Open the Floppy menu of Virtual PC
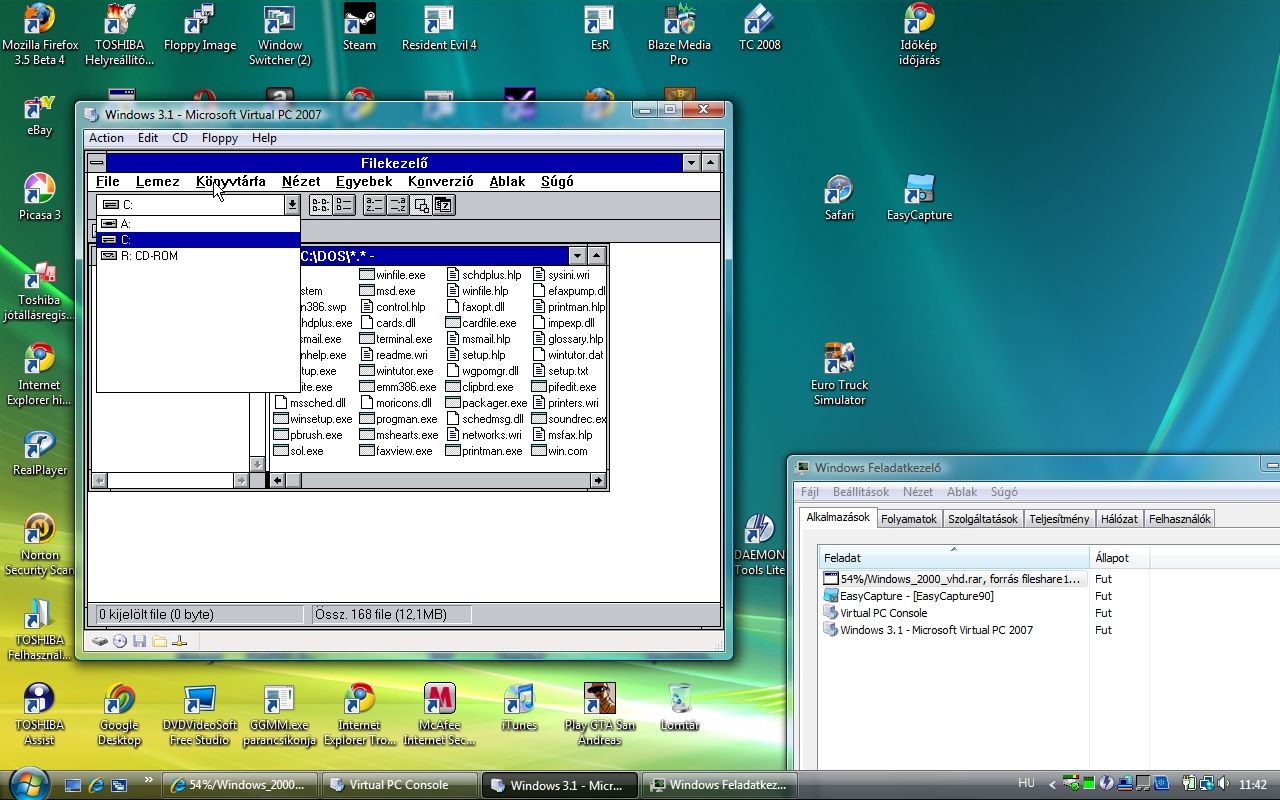This screenshot has height=800, width=1280. click(220, 138)
